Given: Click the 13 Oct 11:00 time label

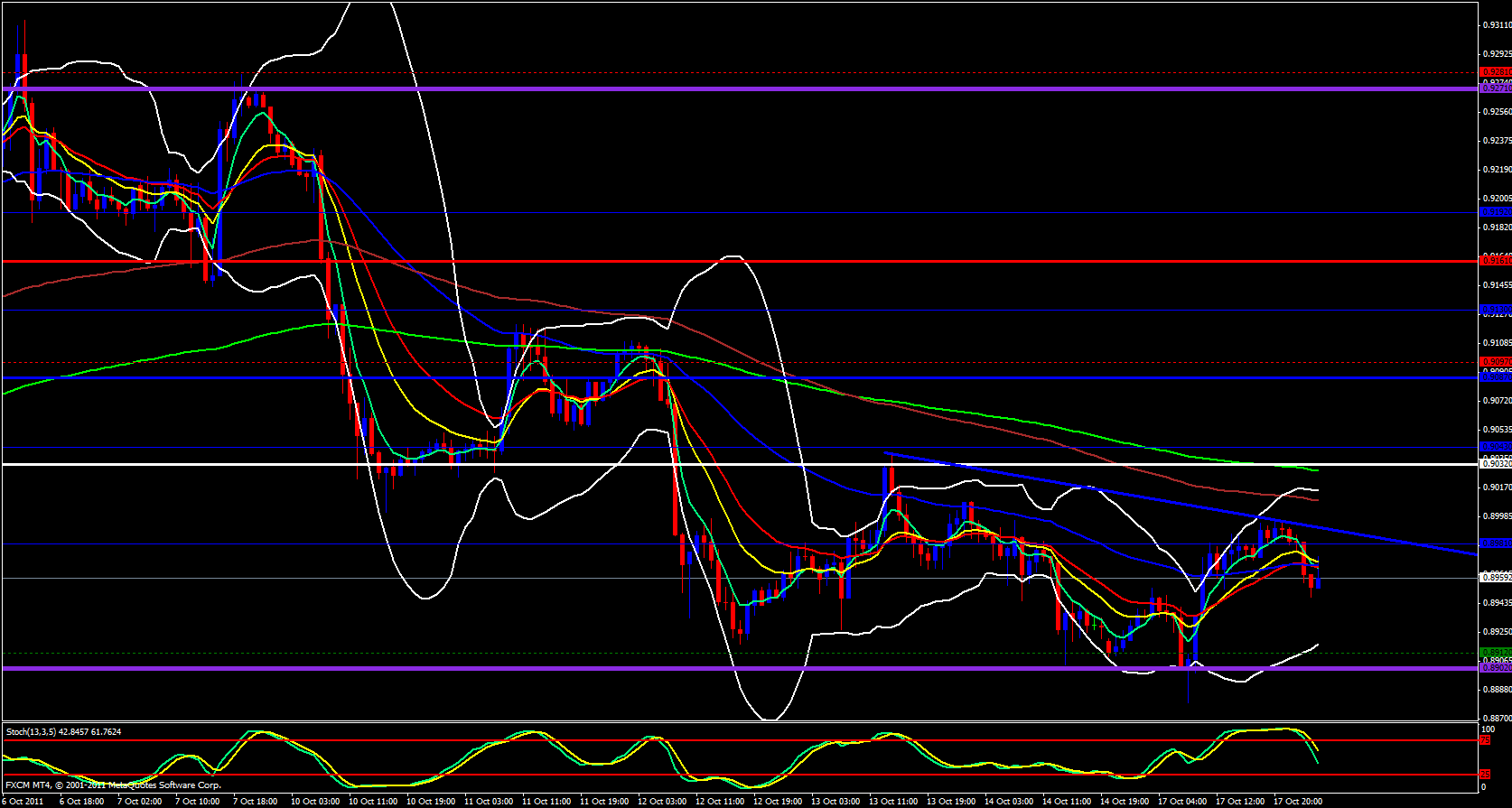Looking at the screenshot, I should [893, 802].
